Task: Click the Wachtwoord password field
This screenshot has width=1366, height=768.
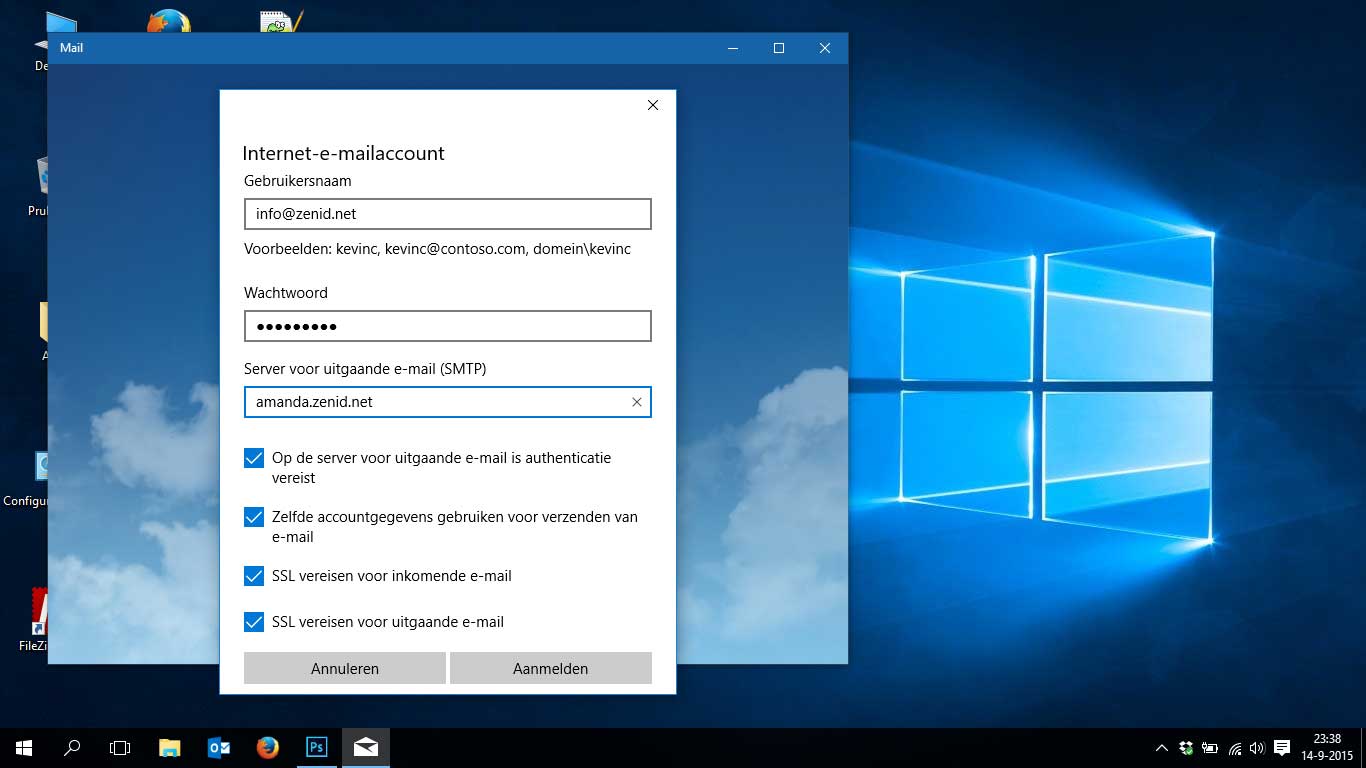Action: (x=448, y=326)
